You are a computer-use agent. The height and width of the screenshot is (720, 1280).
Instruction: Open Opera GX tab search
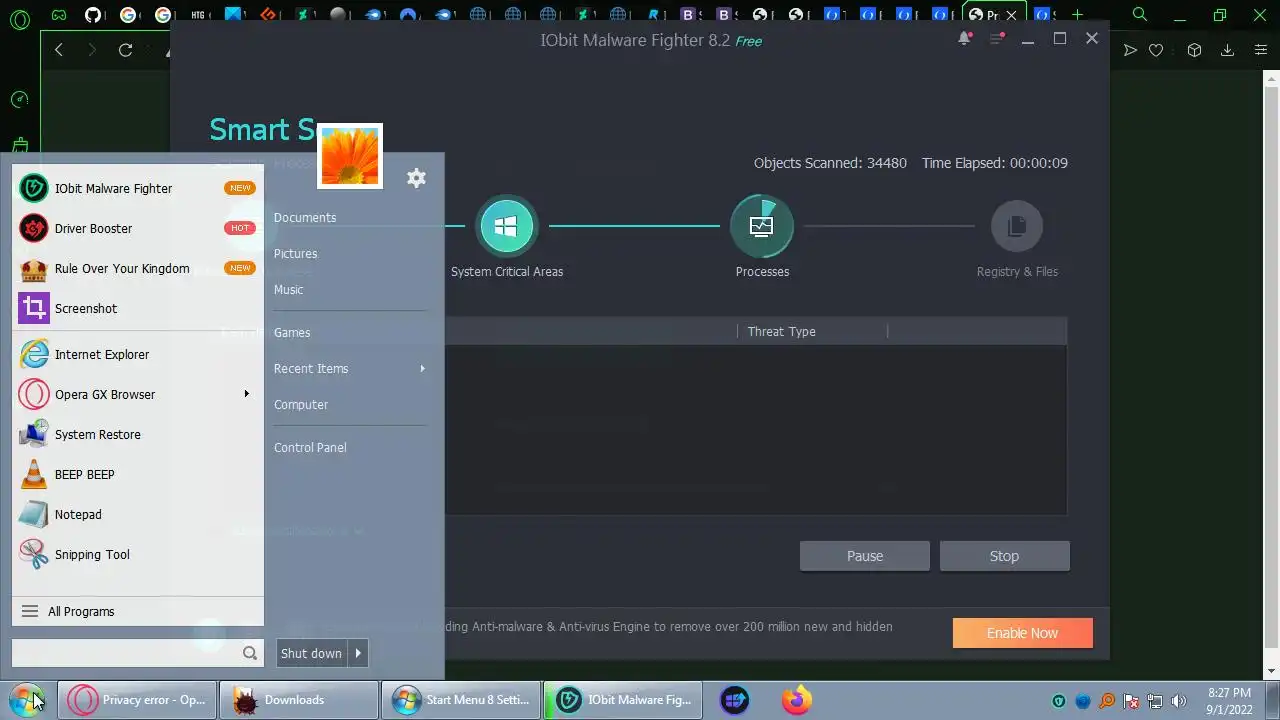coord(1140,15)
